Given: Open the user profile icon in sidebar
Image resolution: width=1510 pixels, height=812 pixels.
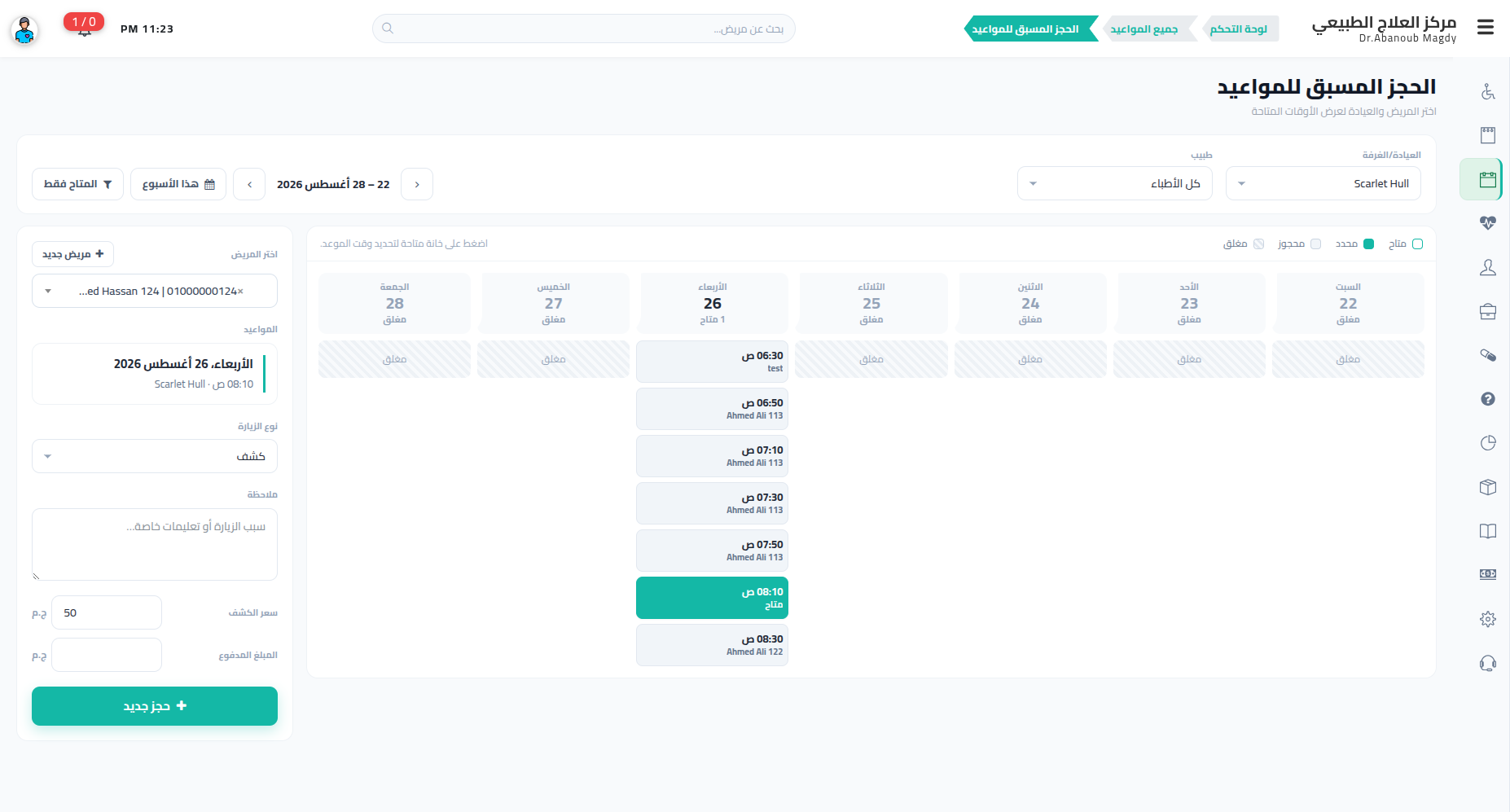Looking at the screenshot, I should coord(1488,267).
